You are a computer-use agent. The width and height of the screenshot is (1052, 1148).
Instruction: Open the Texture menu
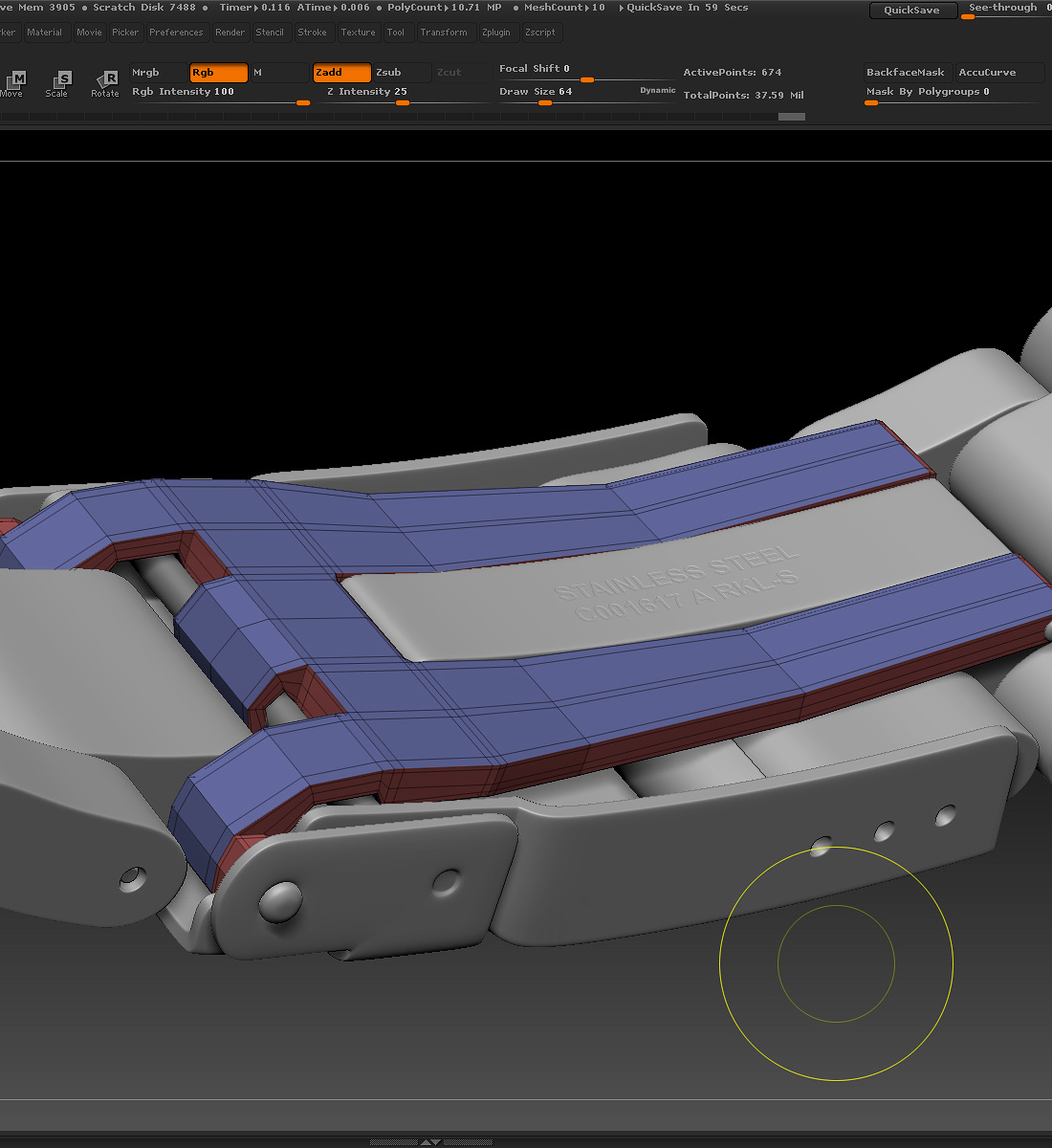click(x=359, y=33)
